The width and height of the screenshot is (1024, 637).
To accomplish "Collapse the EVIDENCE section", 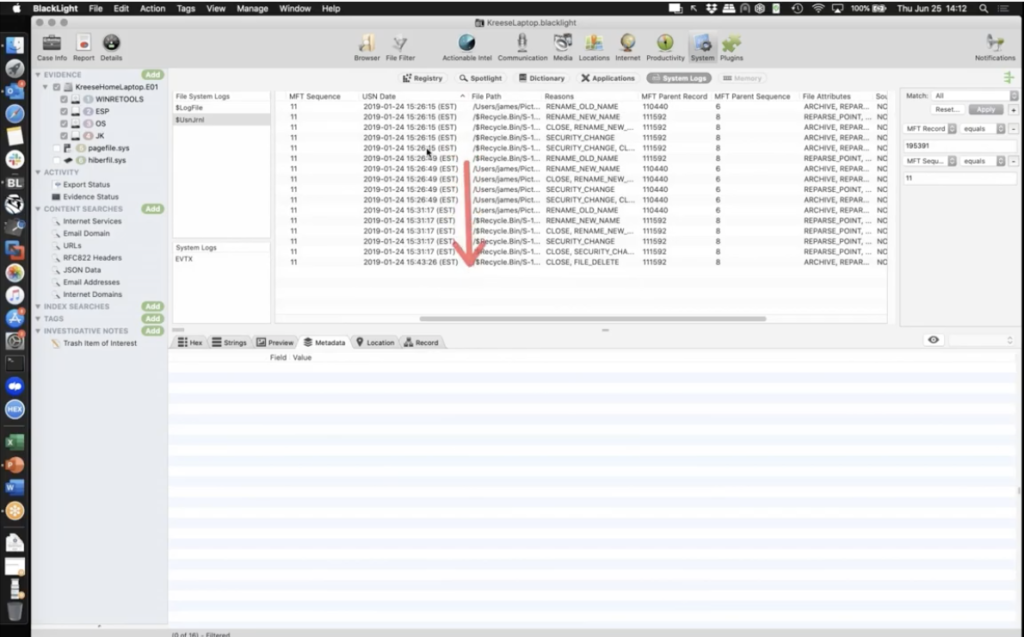I will click(38, 75).
